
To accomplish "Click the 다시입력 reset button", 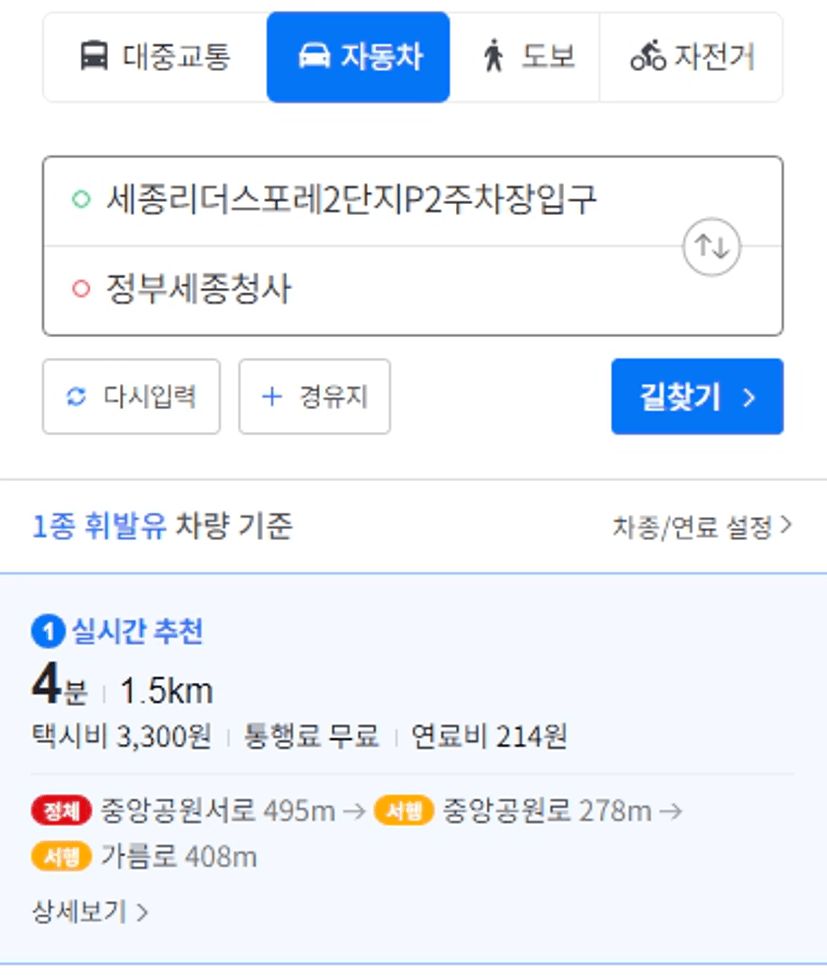I will [131, 396].
